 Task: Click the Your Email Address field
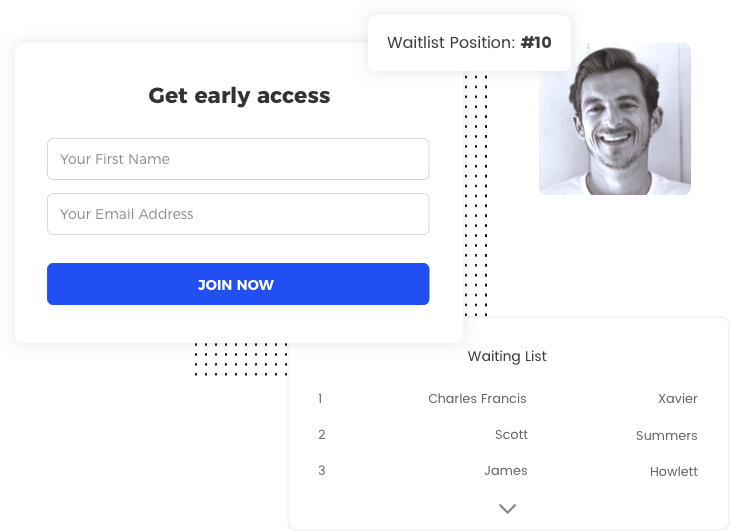pos(238,214)
